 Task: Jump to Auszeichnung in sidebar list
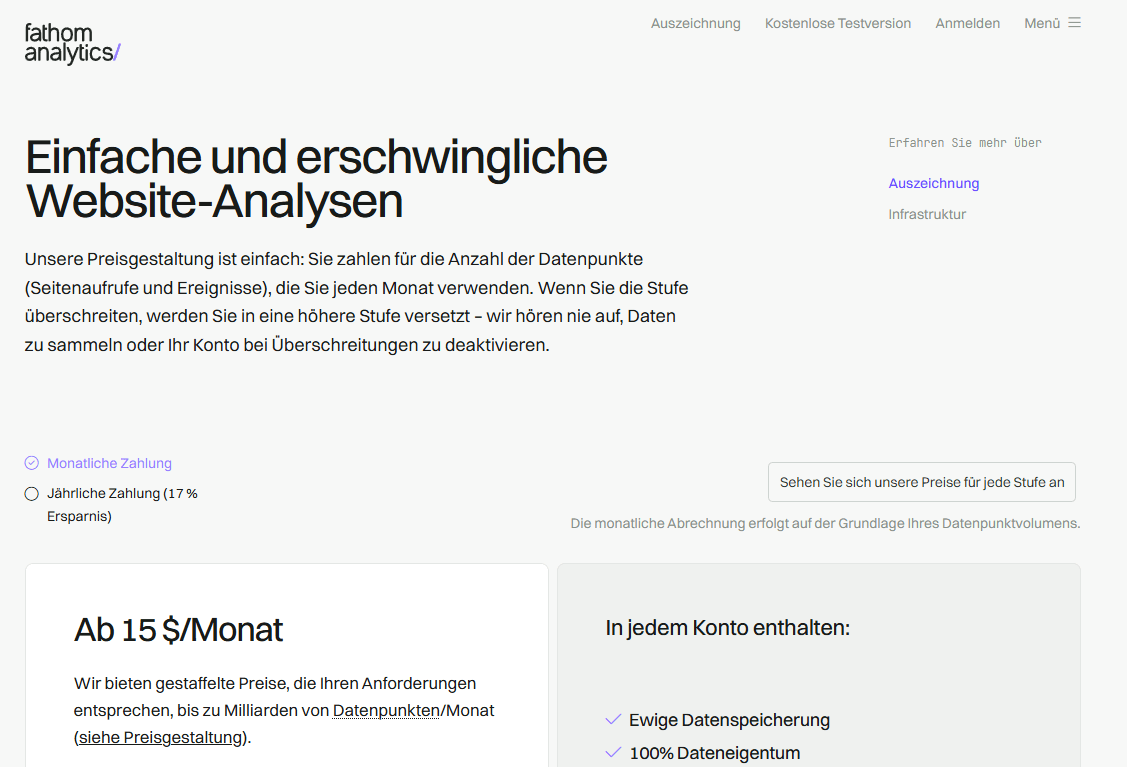click(933, 183)
